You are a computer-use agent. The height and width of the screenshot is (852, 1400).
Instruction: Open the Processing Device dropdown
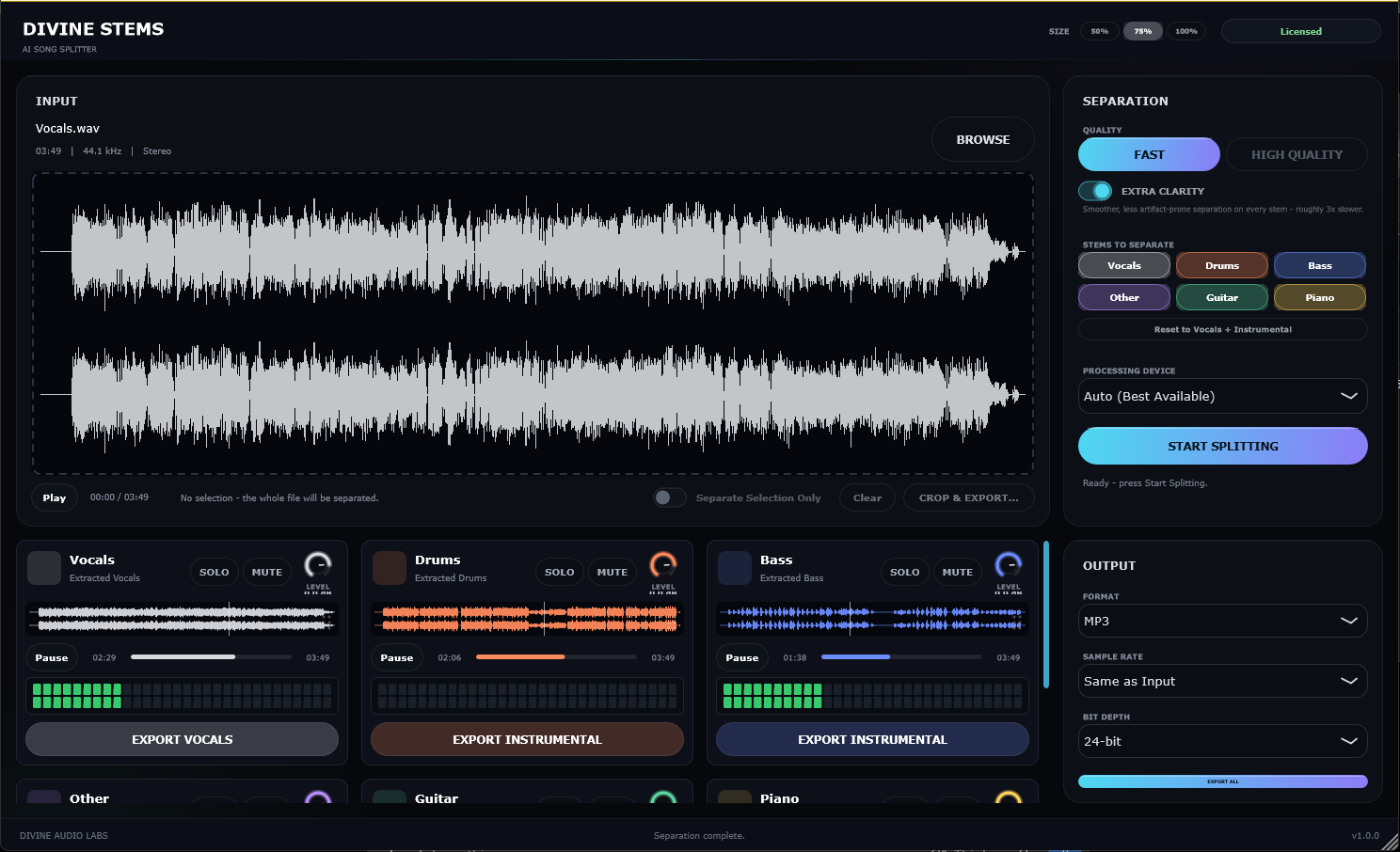click(x=1223, y=396)
